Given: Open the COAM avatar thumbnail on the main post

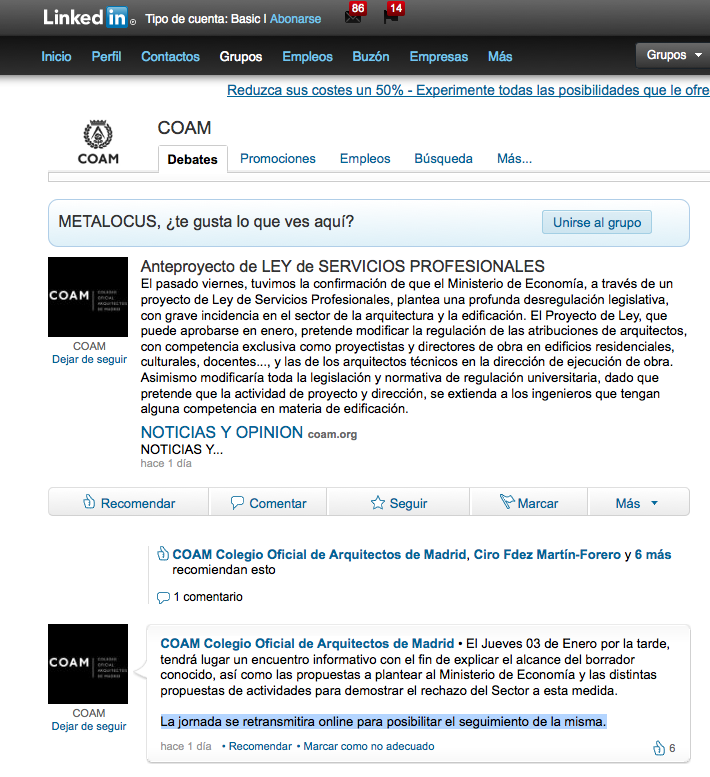Looking at the screenshot, I should point(88,297).
